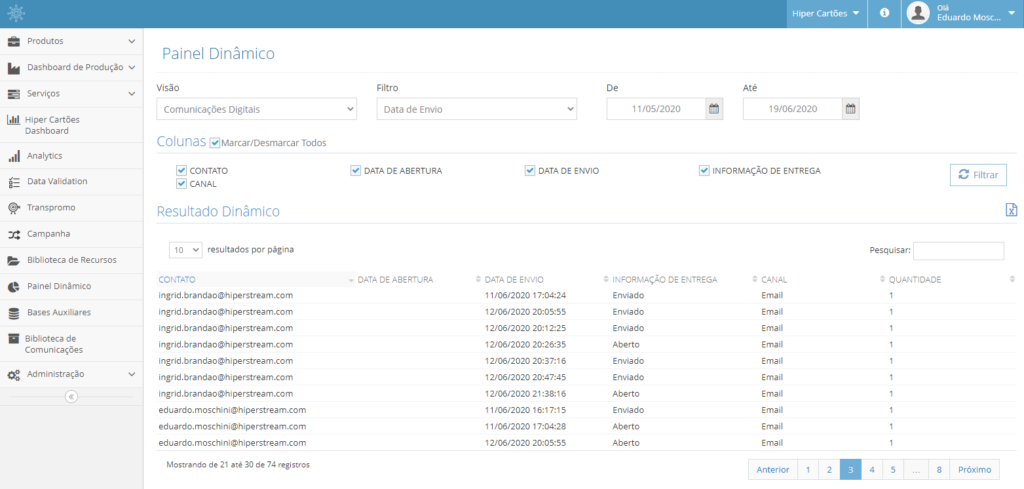Screen dimensions: 1024x489
Task: Open Data Validation from the sidebar
Action: coord(72,181)
